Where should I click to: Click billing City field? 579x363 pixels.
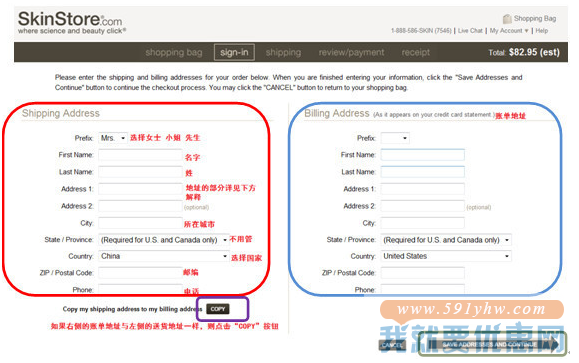[x=423, y=223]
